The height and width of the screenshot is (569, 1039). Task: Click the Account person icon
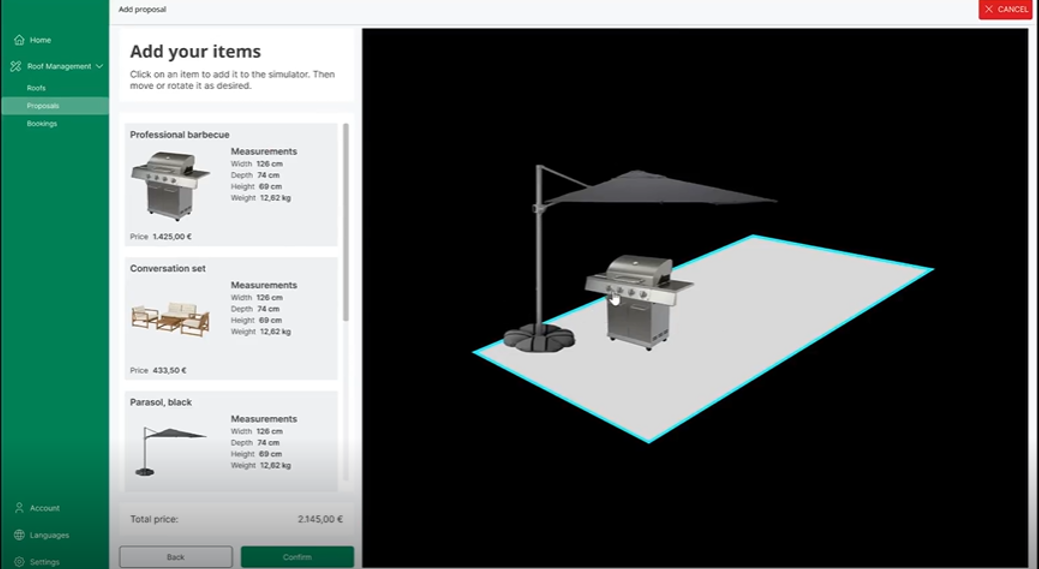[x=18, y=508]
